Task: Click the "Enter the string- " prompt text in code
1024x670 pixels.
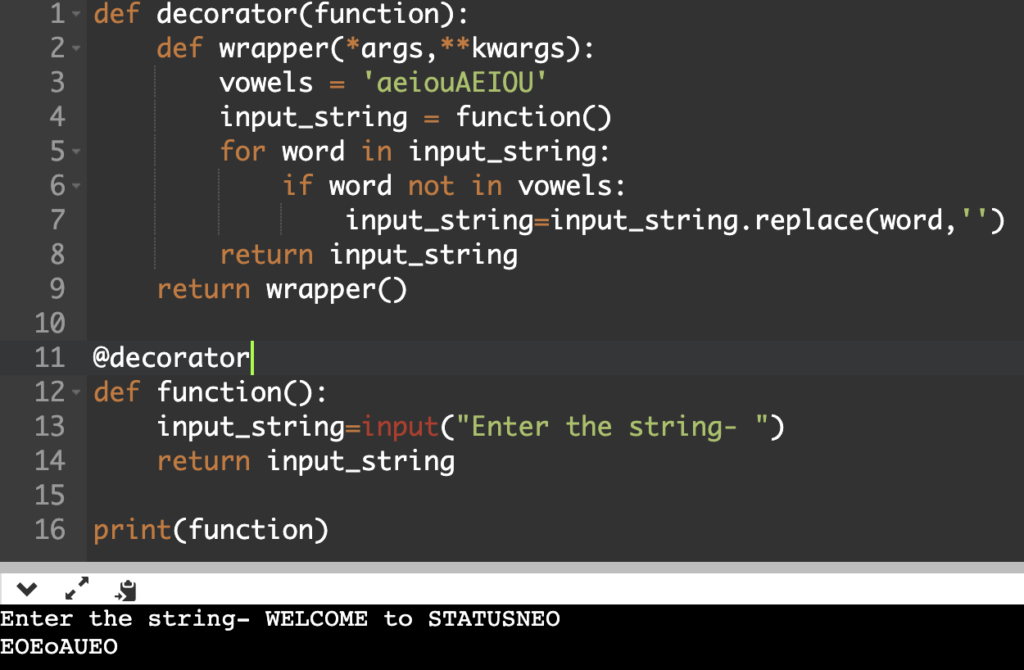Action: coord(613,427)
